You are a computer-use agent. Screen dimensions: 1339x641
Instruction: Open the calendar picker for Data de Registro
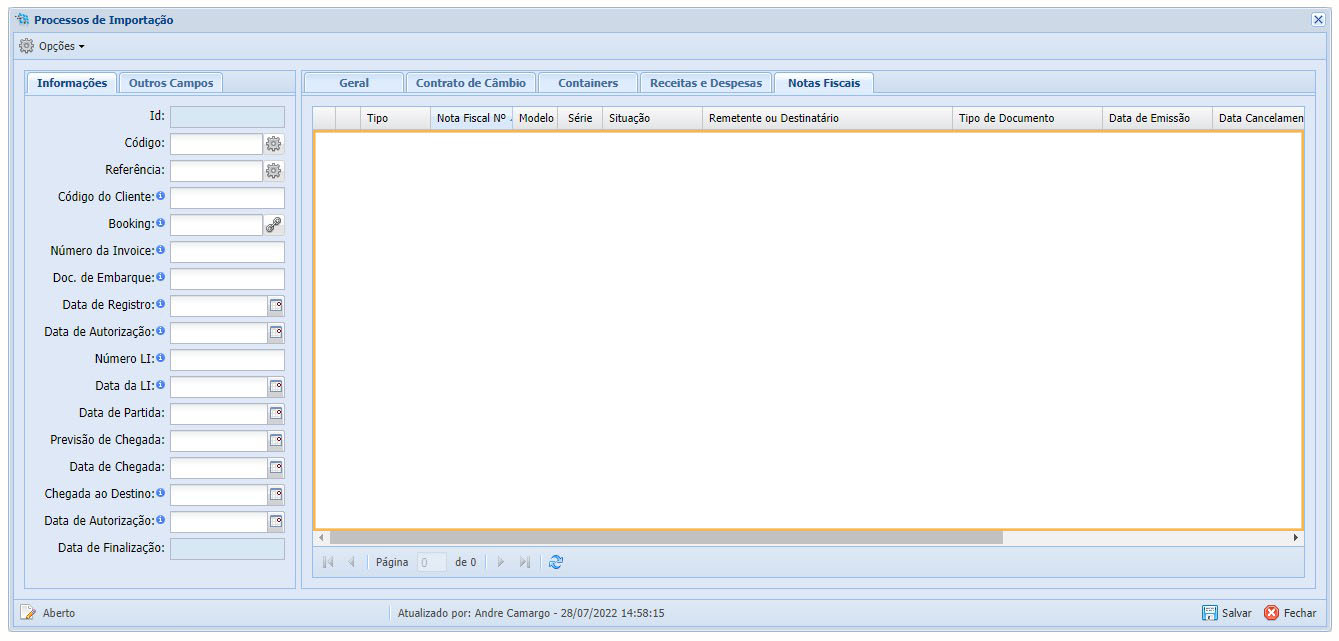(x=276, y=306)
